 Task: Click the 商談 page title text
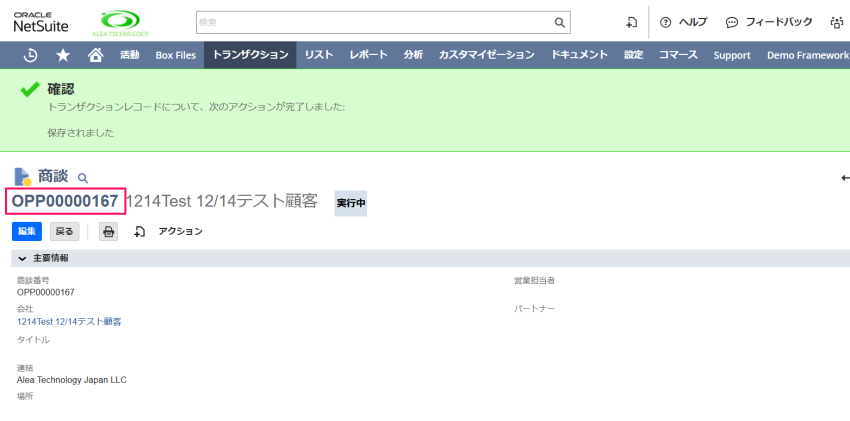[53, 176]
